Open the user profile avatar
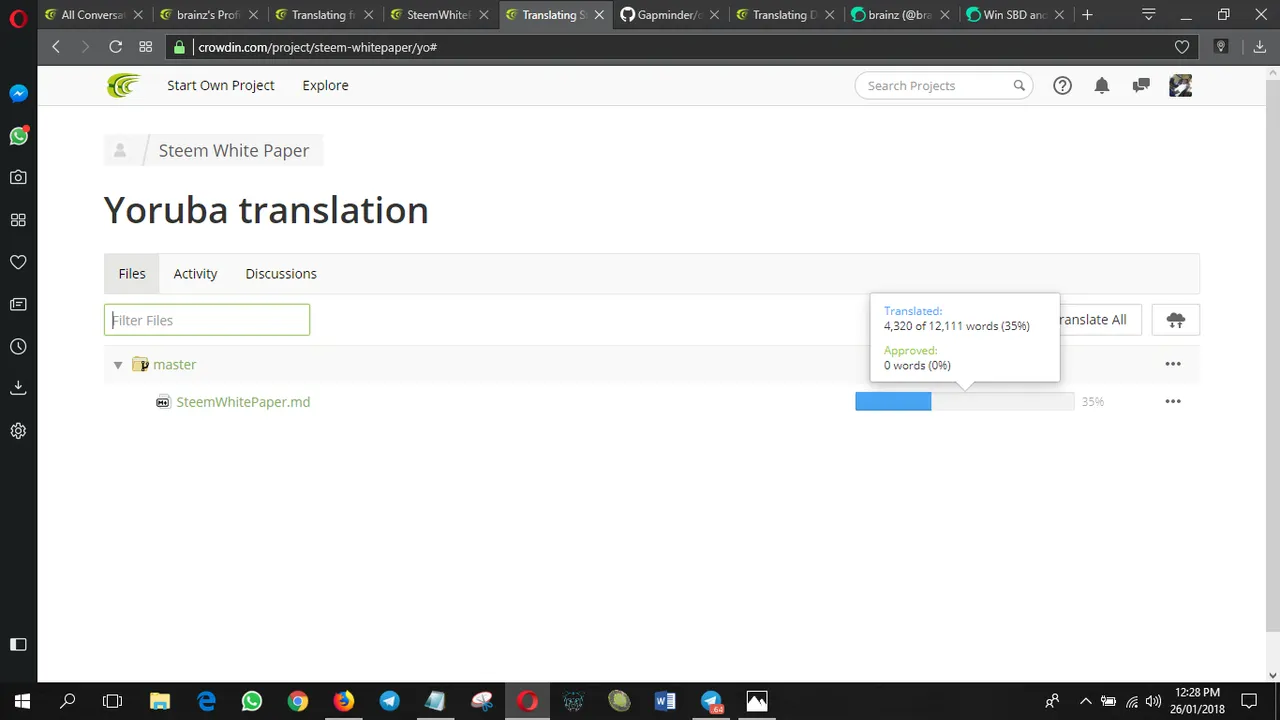The image size is (1280, 720). click(1180, 86)
